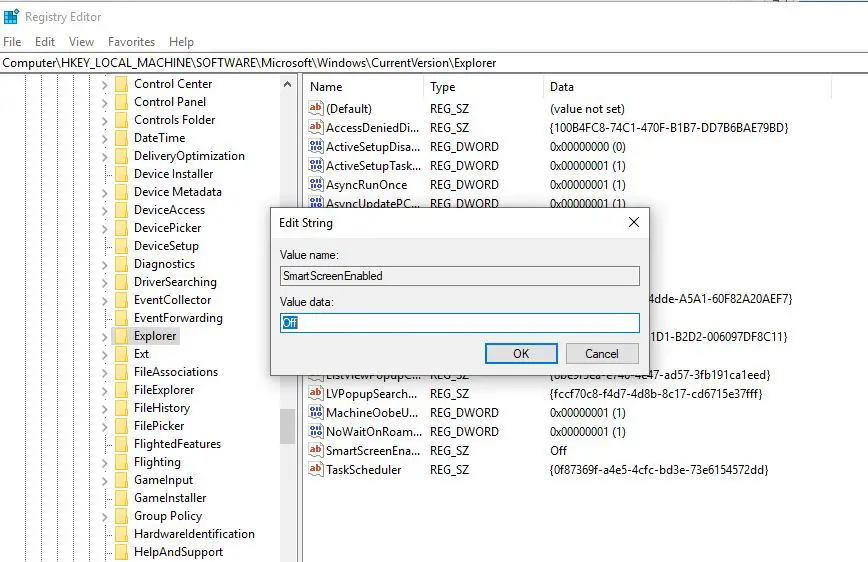Click the 'Off' data of SmartScreenEnabled row
The image size is (868, 562).
558,451
